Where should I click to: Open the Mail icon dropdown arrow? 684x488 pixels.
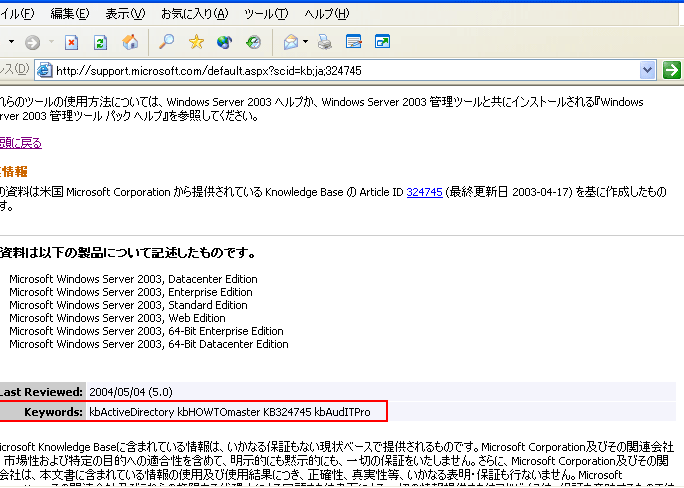(x=306, y=42)
